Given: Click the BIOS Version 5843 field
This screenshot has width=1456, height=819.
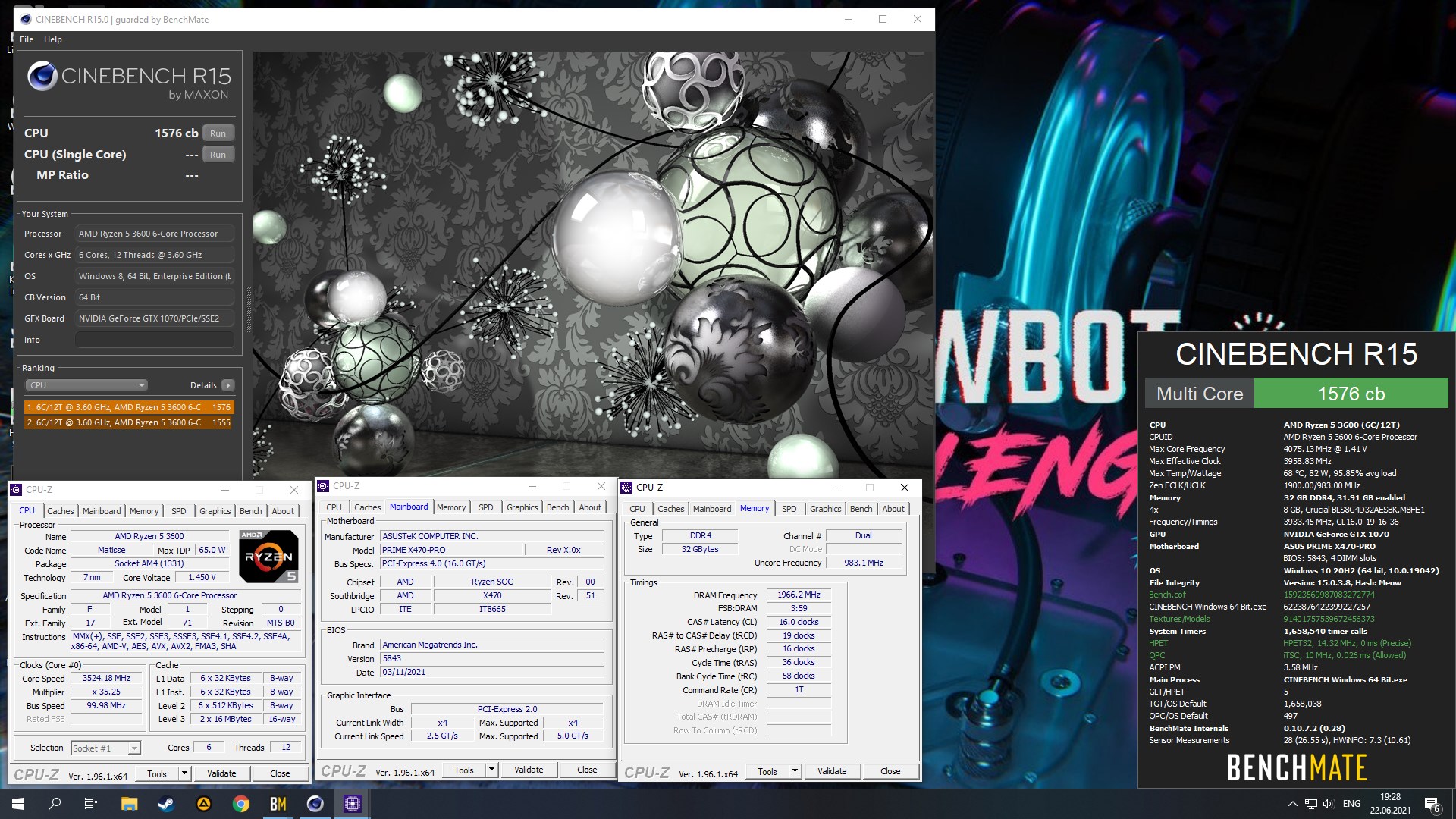Looking at the screenshot, I should pyautogui.click(x=492, y=659).
